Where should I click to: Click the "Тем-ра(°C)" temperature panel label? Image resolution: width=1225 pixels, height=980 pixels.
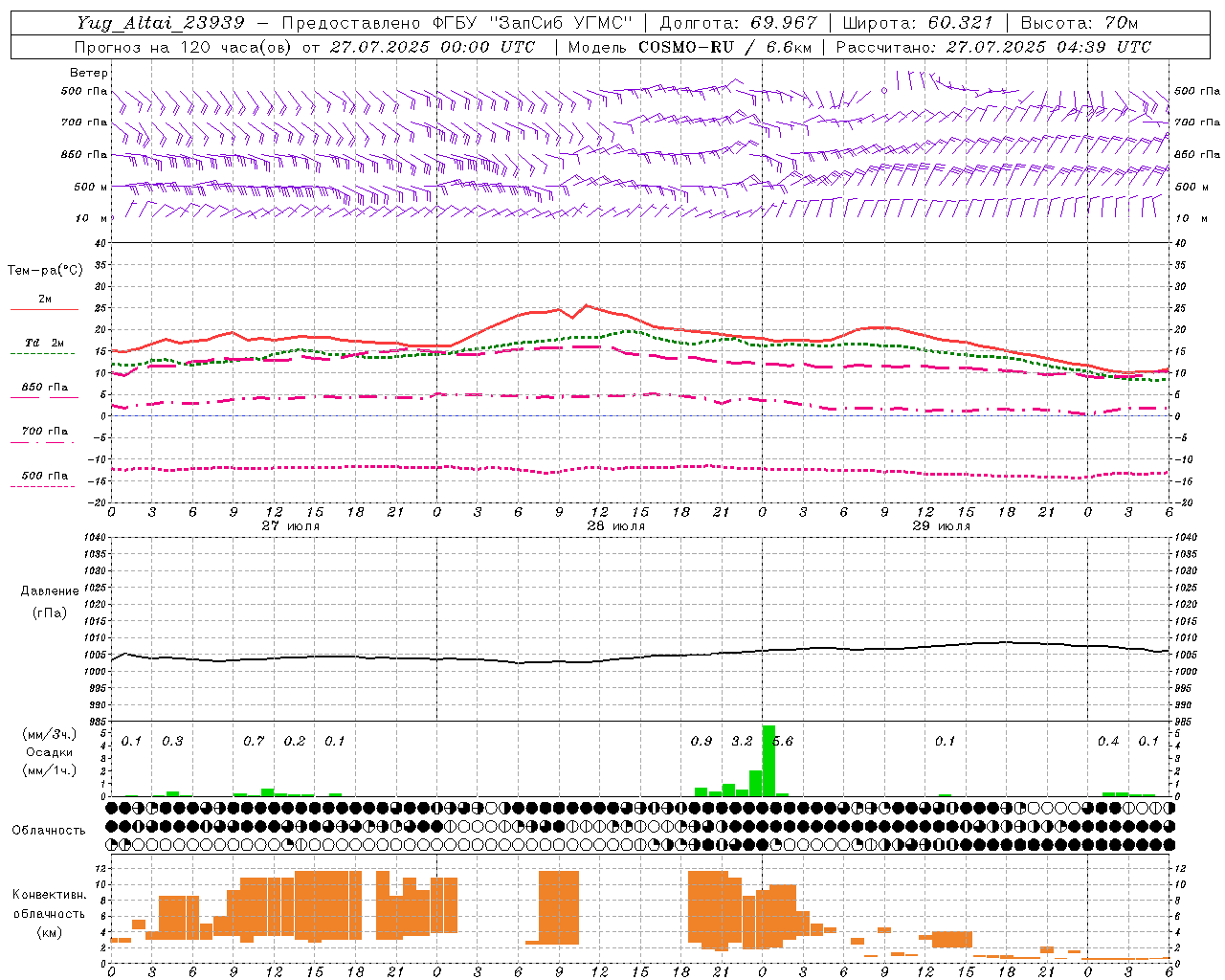[x=45, y=271]
